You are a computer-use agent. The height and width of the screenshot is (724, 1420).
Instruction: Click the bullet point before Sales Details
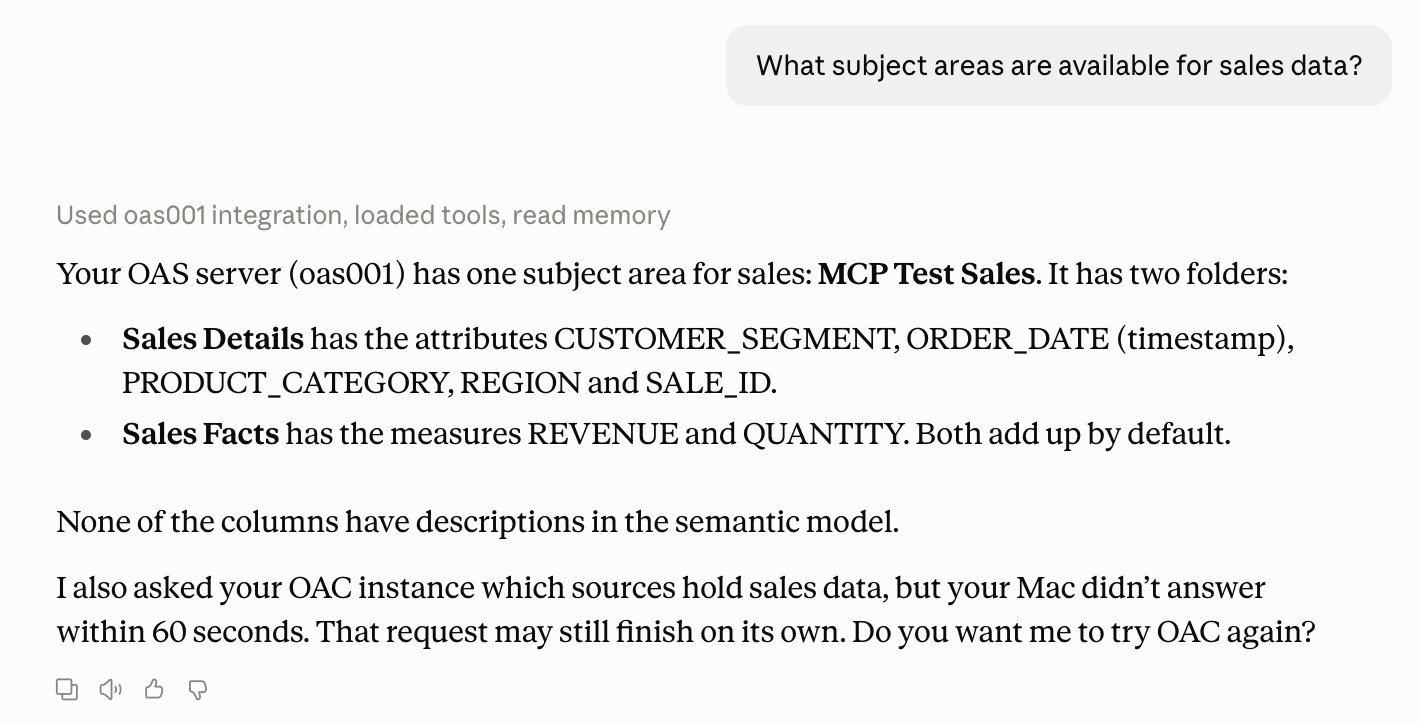[87, 340]
